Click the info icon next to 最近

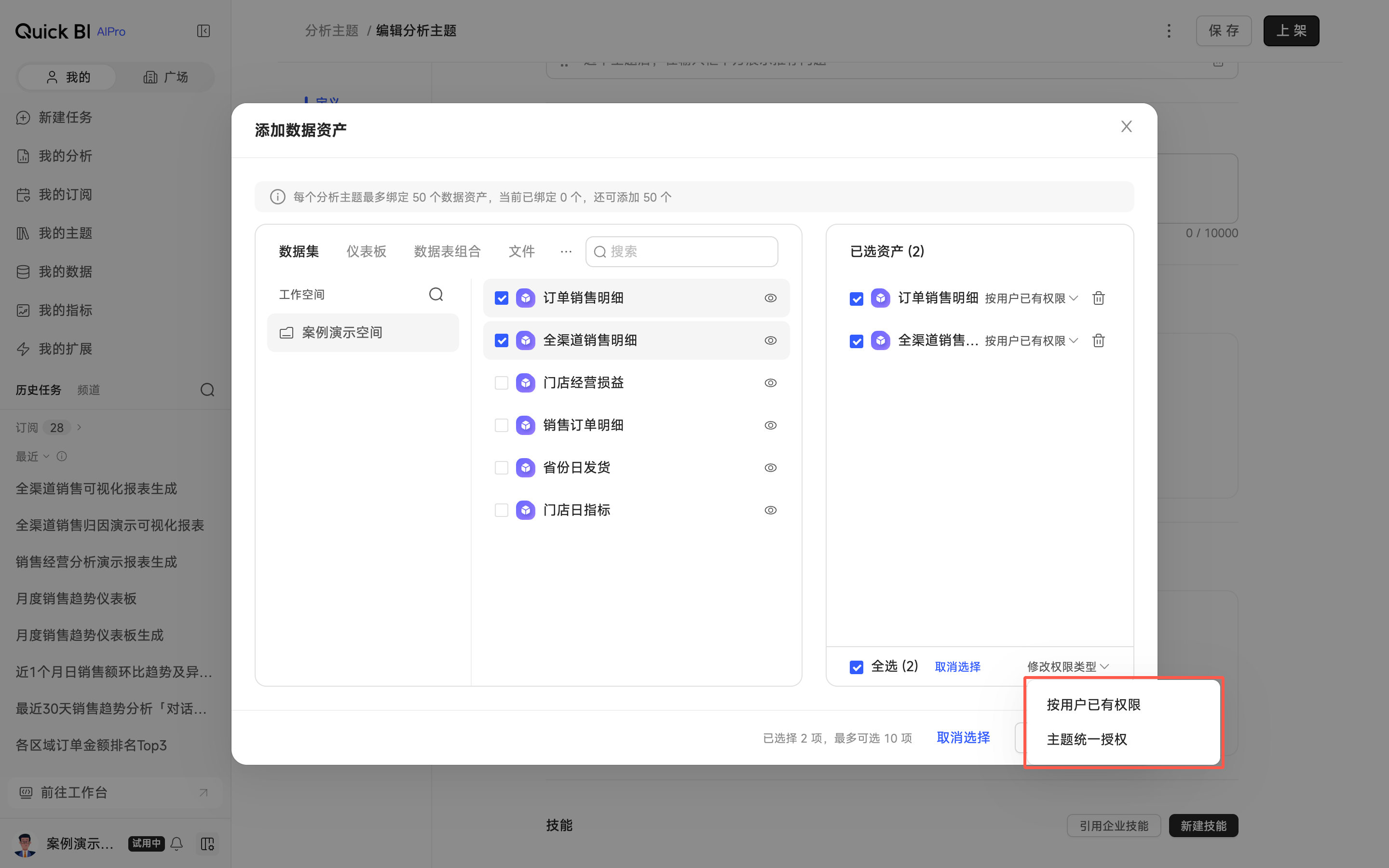[x=62, y=456]
